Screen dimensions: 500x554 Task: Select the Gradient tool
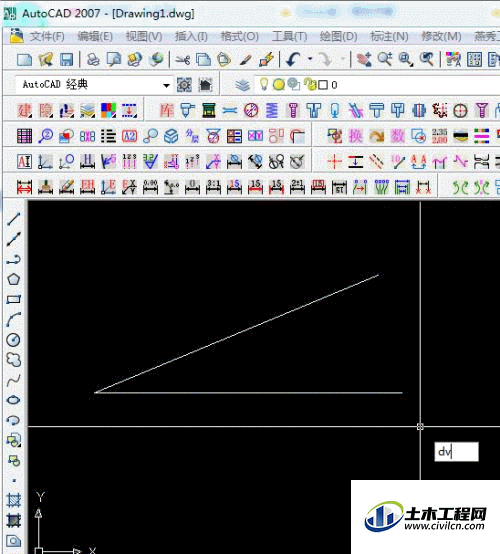[x=14, y=520]
